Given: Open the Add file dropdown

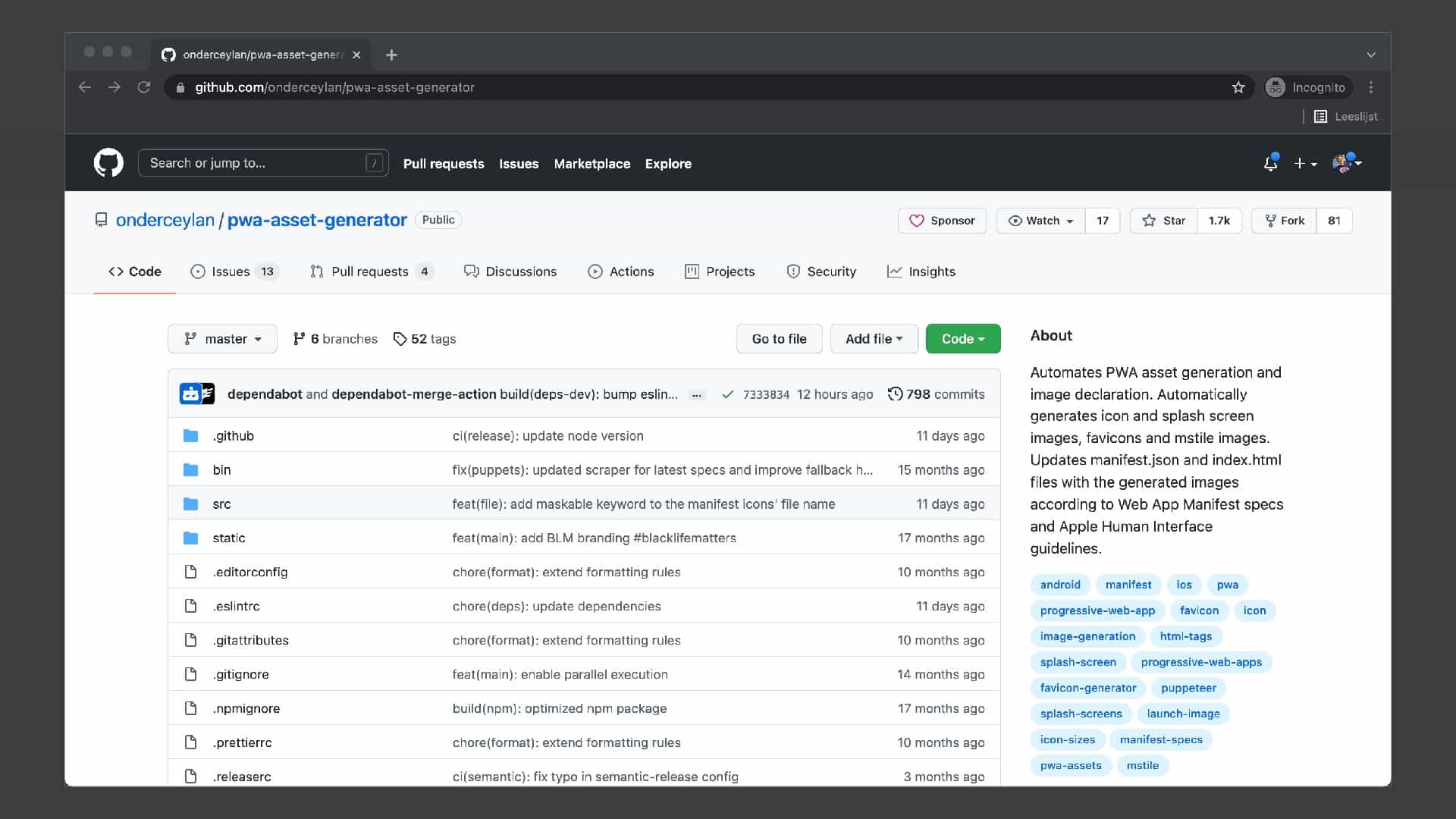Looking at the screenshot, I should click(x=874, y=339).
